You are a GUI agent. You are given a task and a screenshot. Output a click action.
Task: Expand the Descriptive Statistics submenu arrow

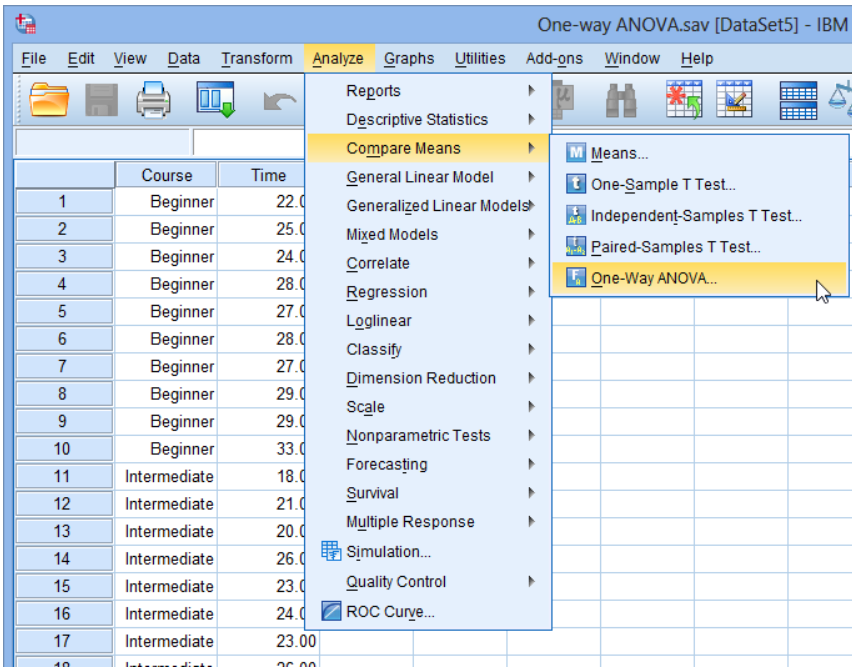[531, 119]
